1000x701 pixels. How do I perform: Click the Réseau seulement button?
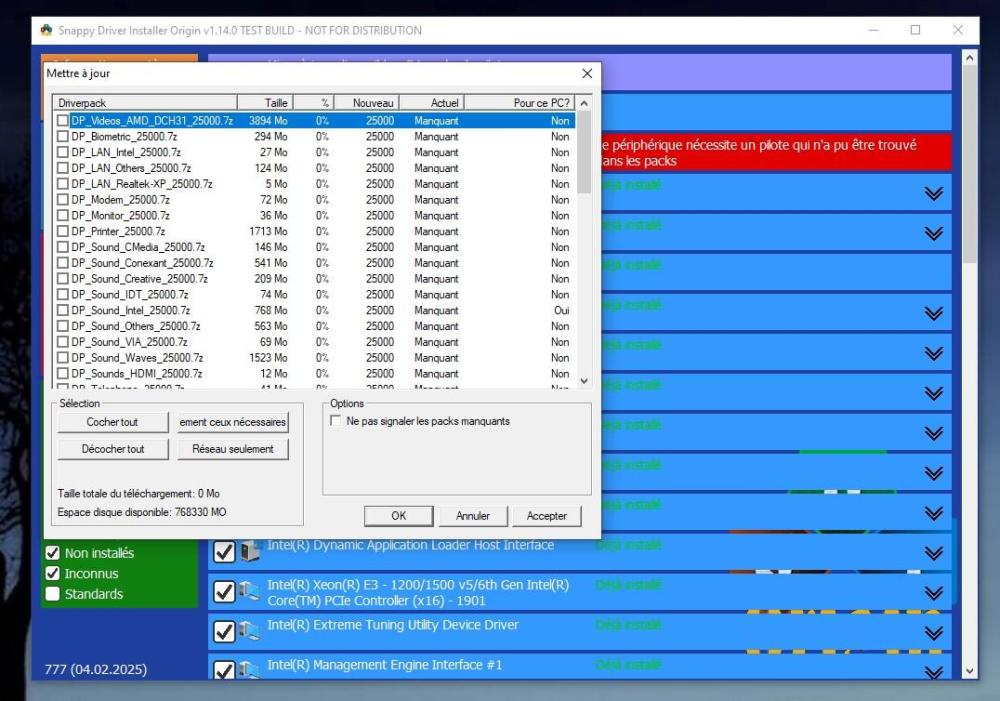coord(233,449)
